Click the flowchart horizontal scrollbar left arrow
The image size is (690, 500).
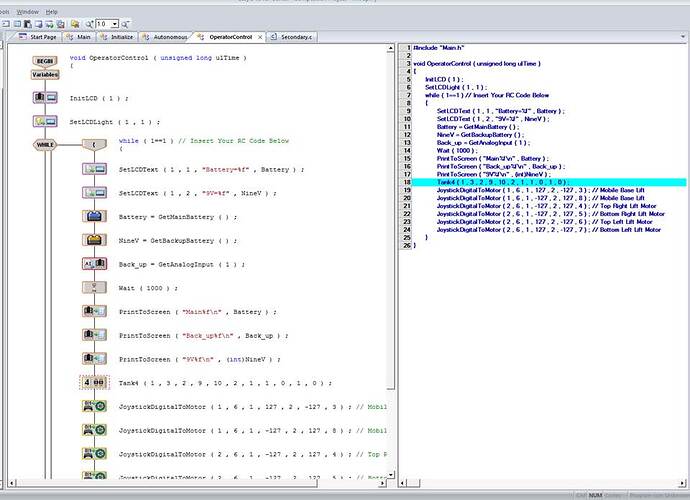pyautogui.click(x=11, y=483)
